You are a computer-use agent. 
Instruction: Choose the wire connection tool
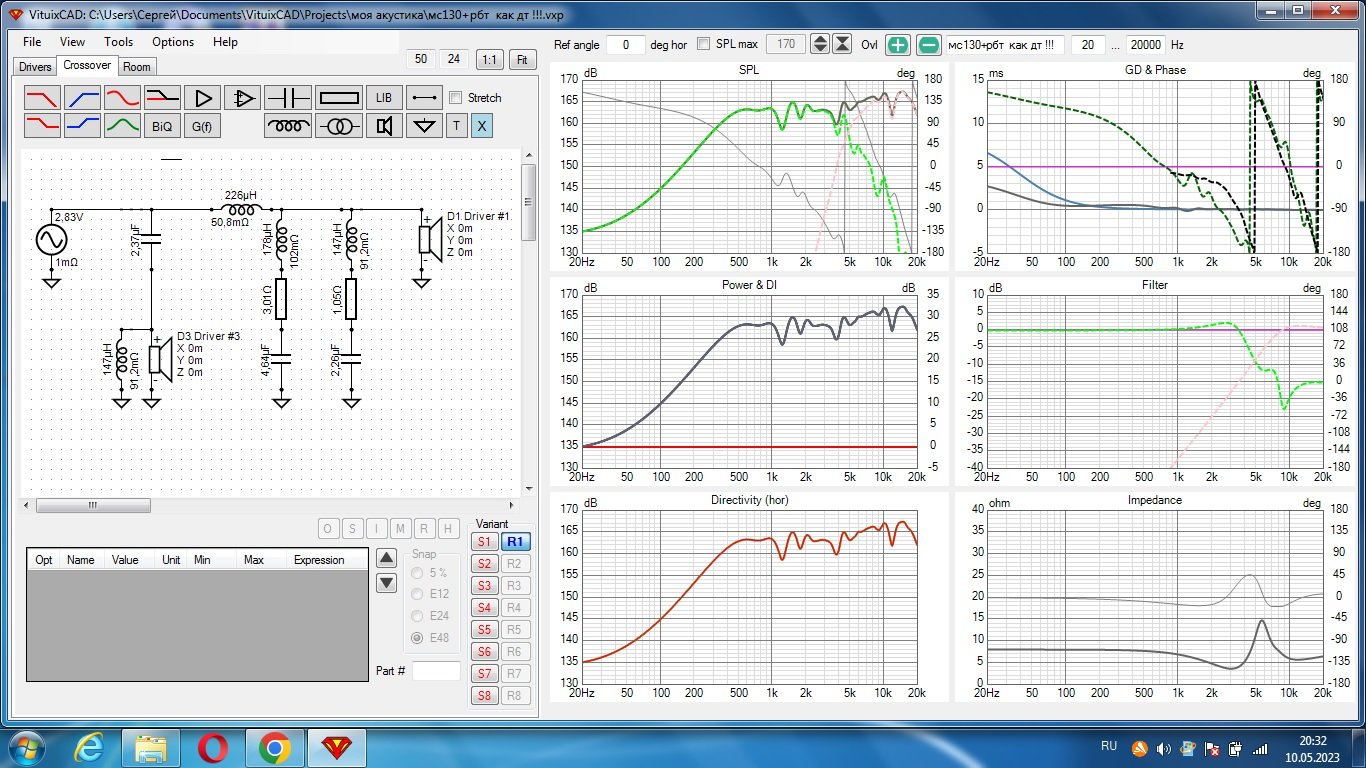pyautogui.click(x=424, y=98)
